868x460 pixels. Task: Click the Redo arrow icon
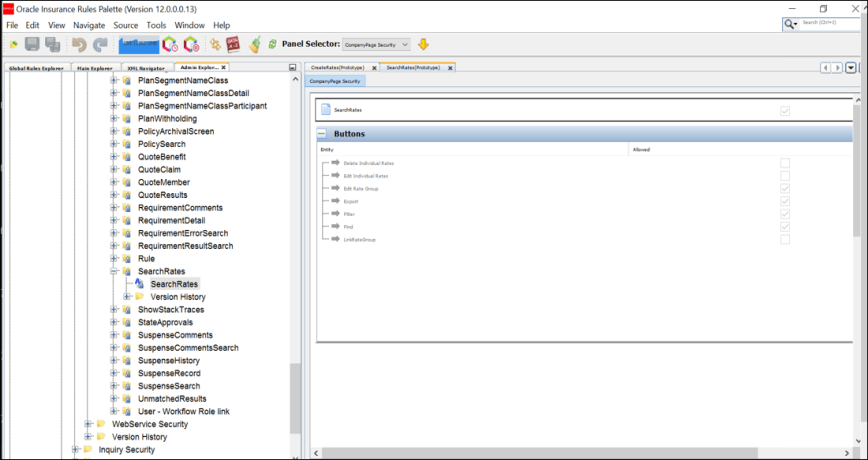[x=100, y=44]
